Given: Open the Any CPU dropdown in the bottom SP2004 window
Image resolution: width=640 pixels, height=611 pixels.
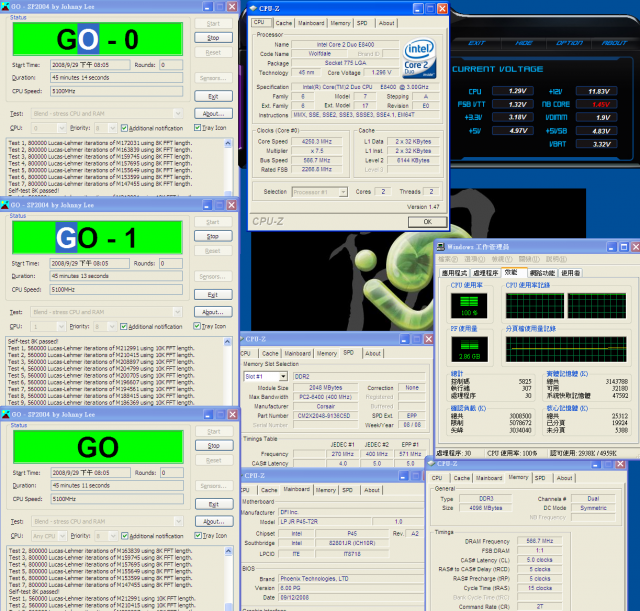Looking at the screenshot, I should coord(62,536).
